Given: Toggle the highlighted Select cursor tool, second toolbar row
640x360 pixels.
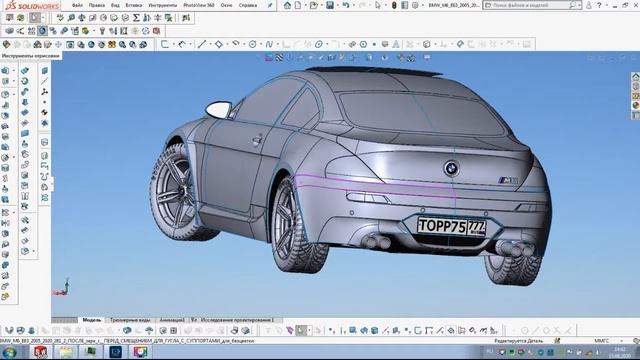Looking at the screenshot, I should (35, 18).
